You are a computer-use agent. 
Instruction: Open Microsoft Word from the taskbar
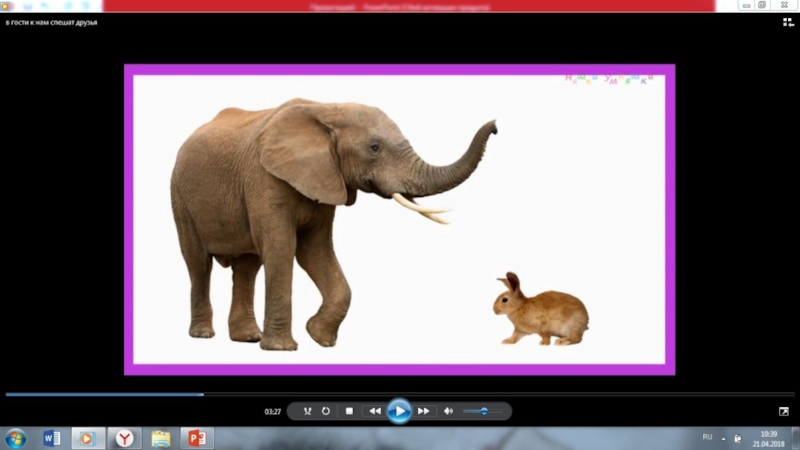pyautogui.click(x=52, y=438)
